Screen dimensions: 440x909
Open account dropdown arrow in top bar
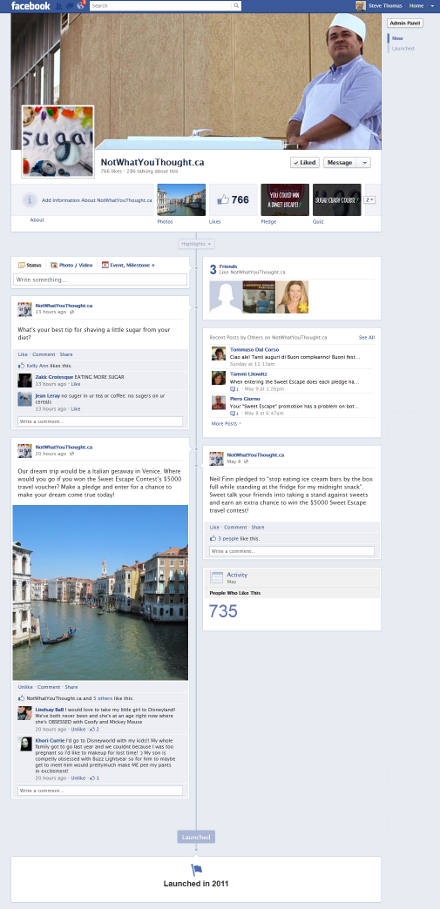(432, 6)
